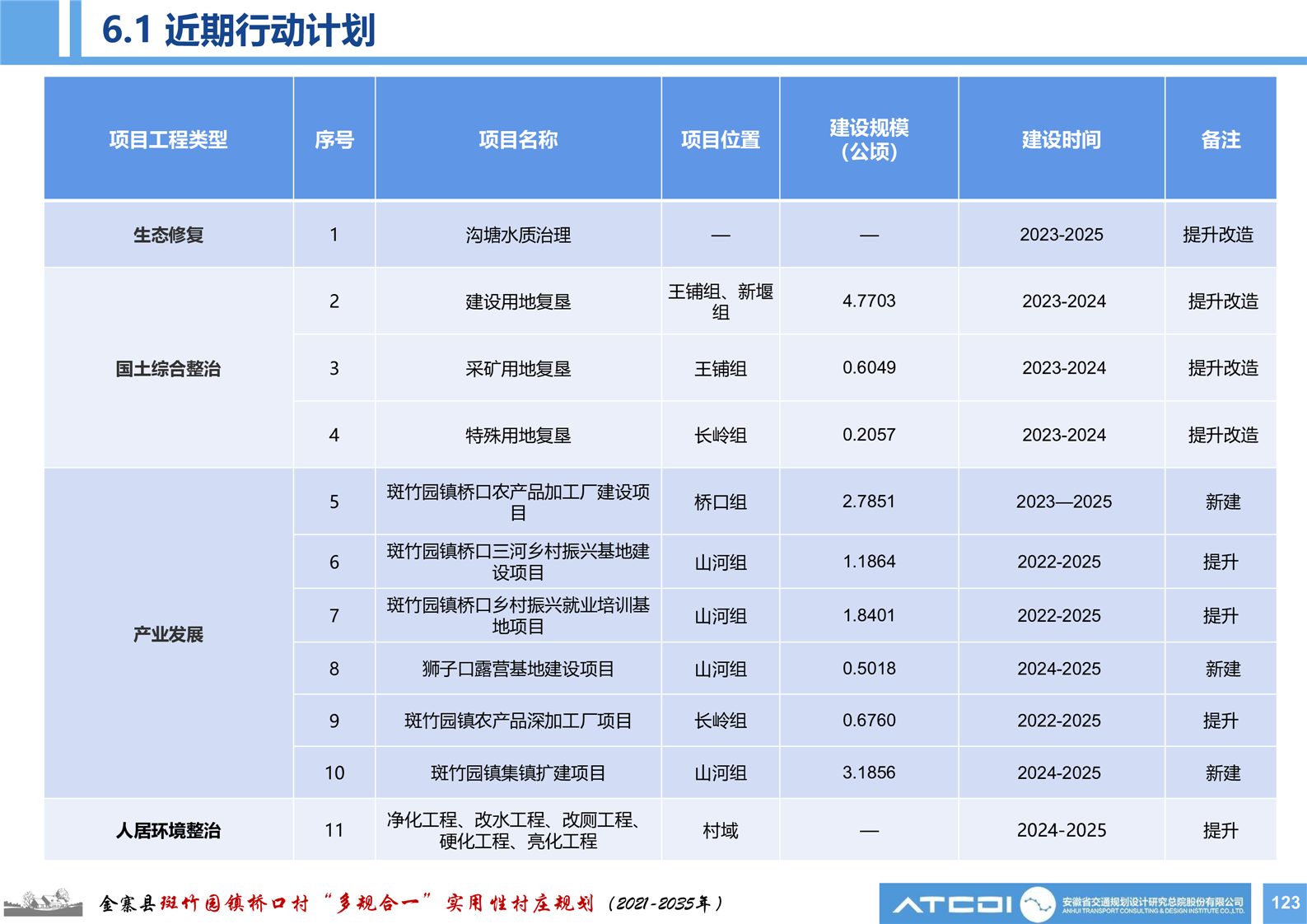Click the scale value 1.1864
Screen dimensions: 1307x924
869,561
